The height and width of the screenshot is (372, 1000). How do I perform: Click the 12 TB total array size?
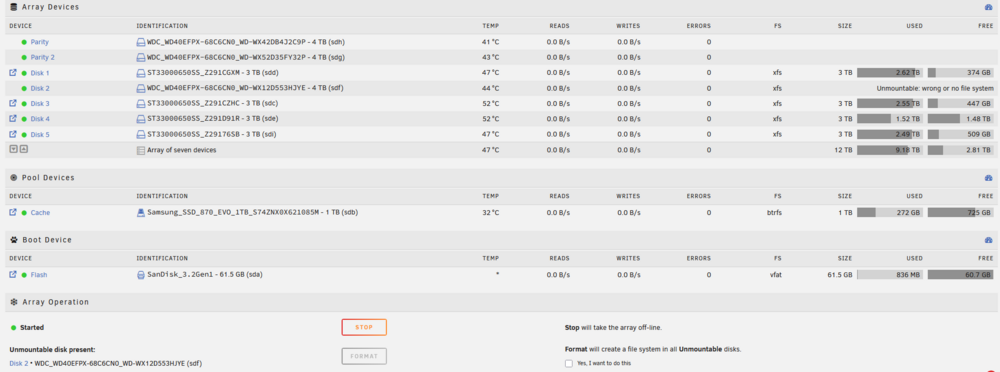844,150
